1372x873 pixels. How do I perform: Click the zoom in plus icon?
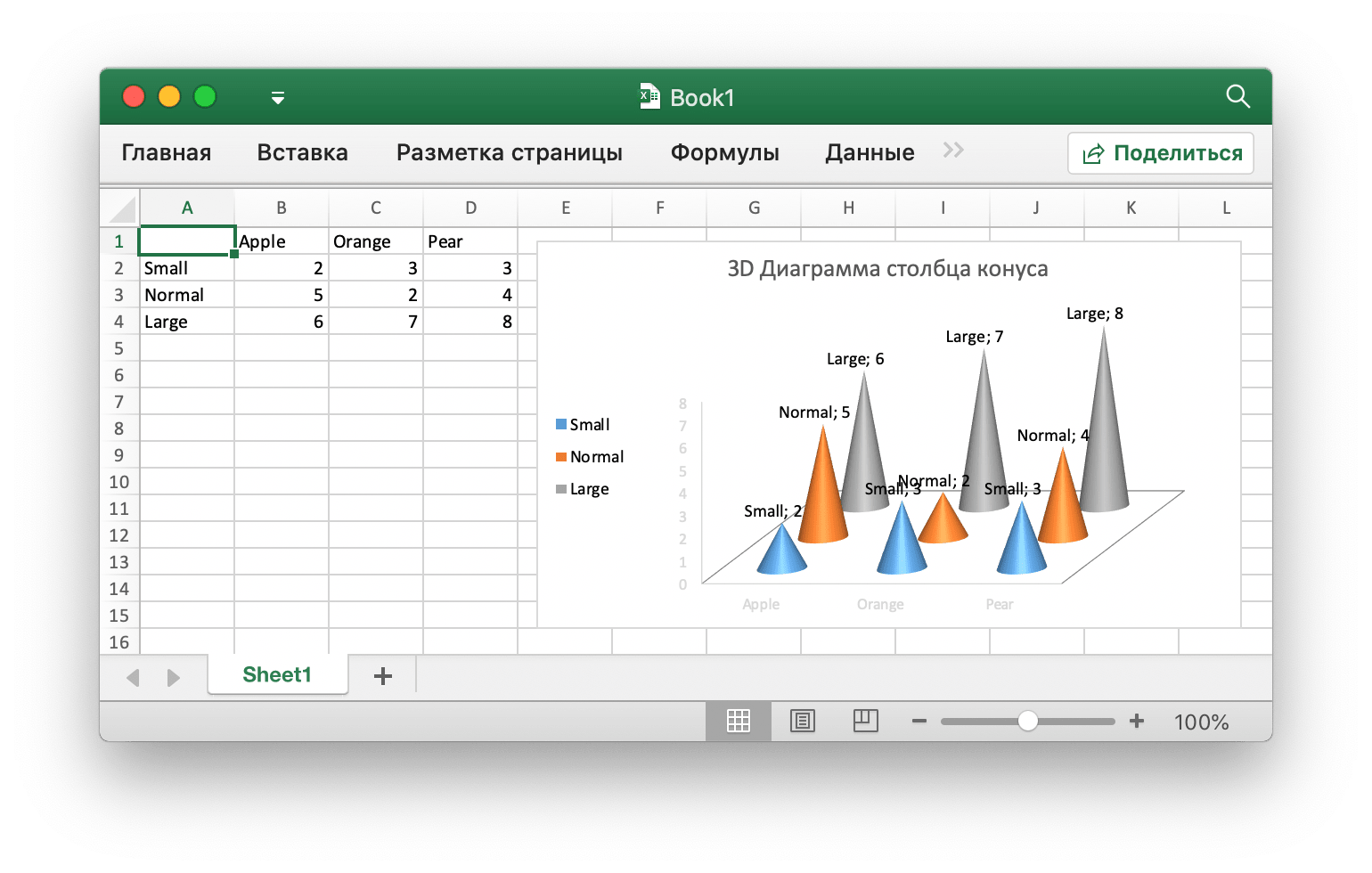(1137, 721)
